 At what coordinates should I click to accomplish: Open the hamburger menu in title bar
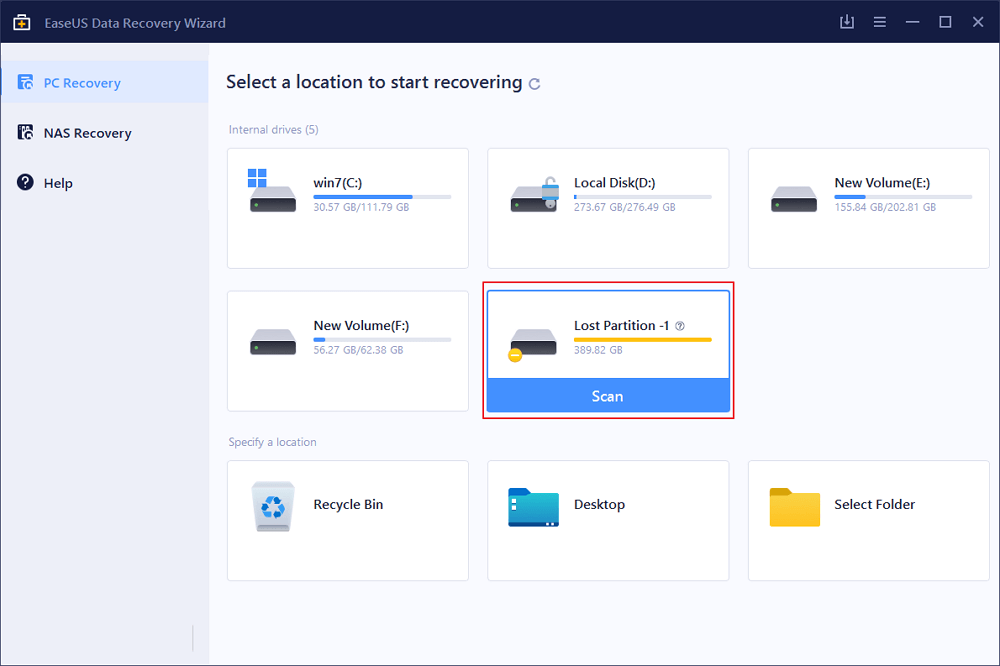click(880, 22)
